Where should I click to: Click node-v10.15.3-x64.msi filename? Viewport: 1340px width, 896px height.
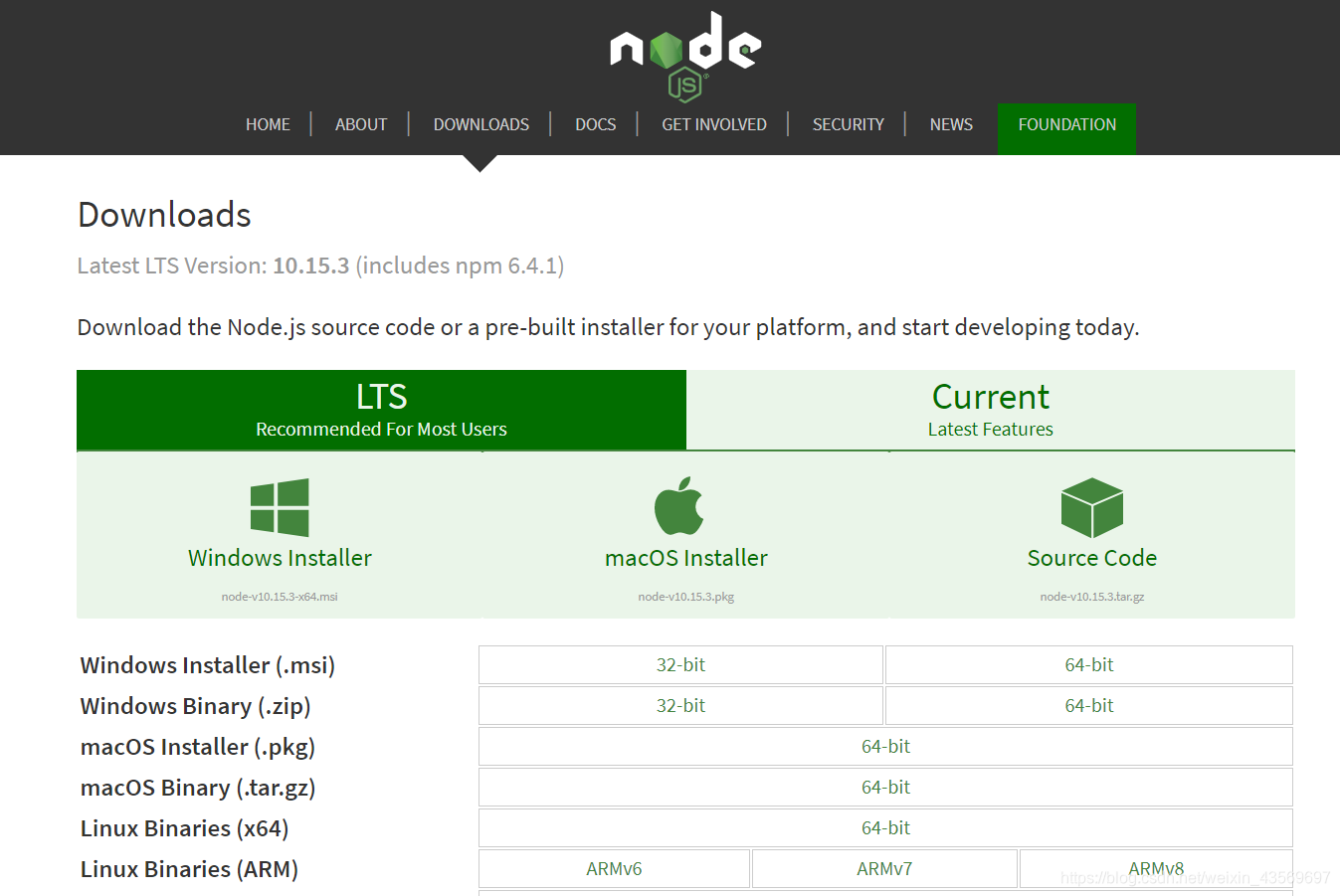click(x=280, y=597)
